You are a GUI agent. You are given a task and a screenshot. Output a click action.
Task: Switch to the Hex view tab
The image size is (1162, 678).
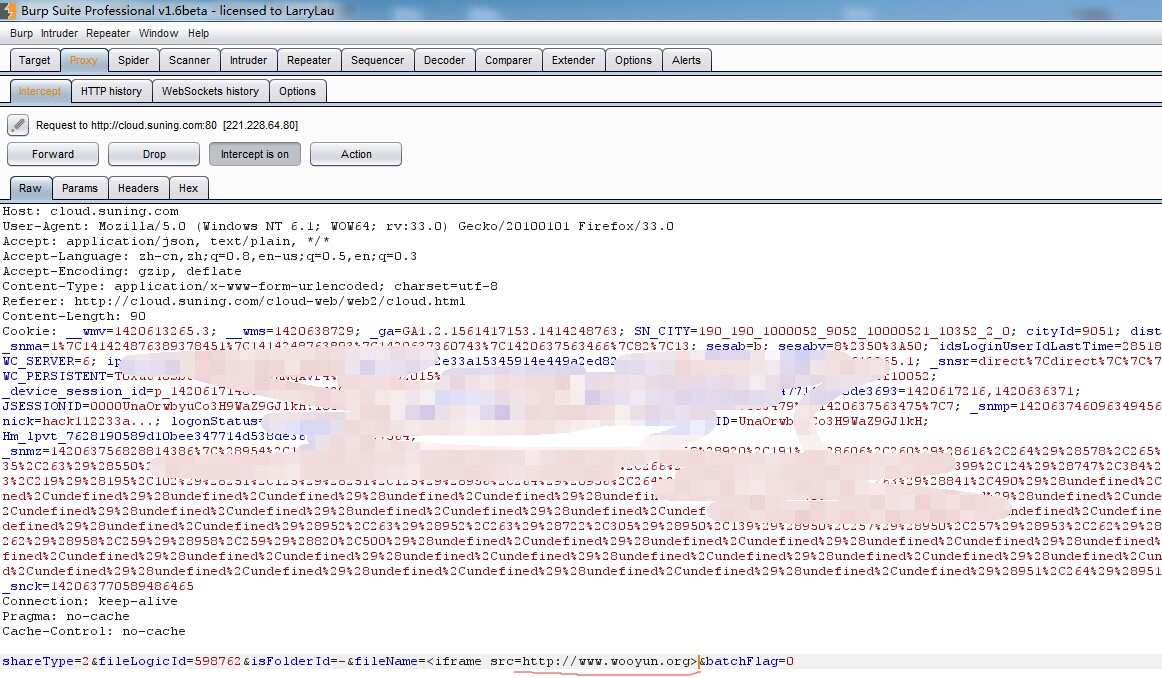(189, 188)
